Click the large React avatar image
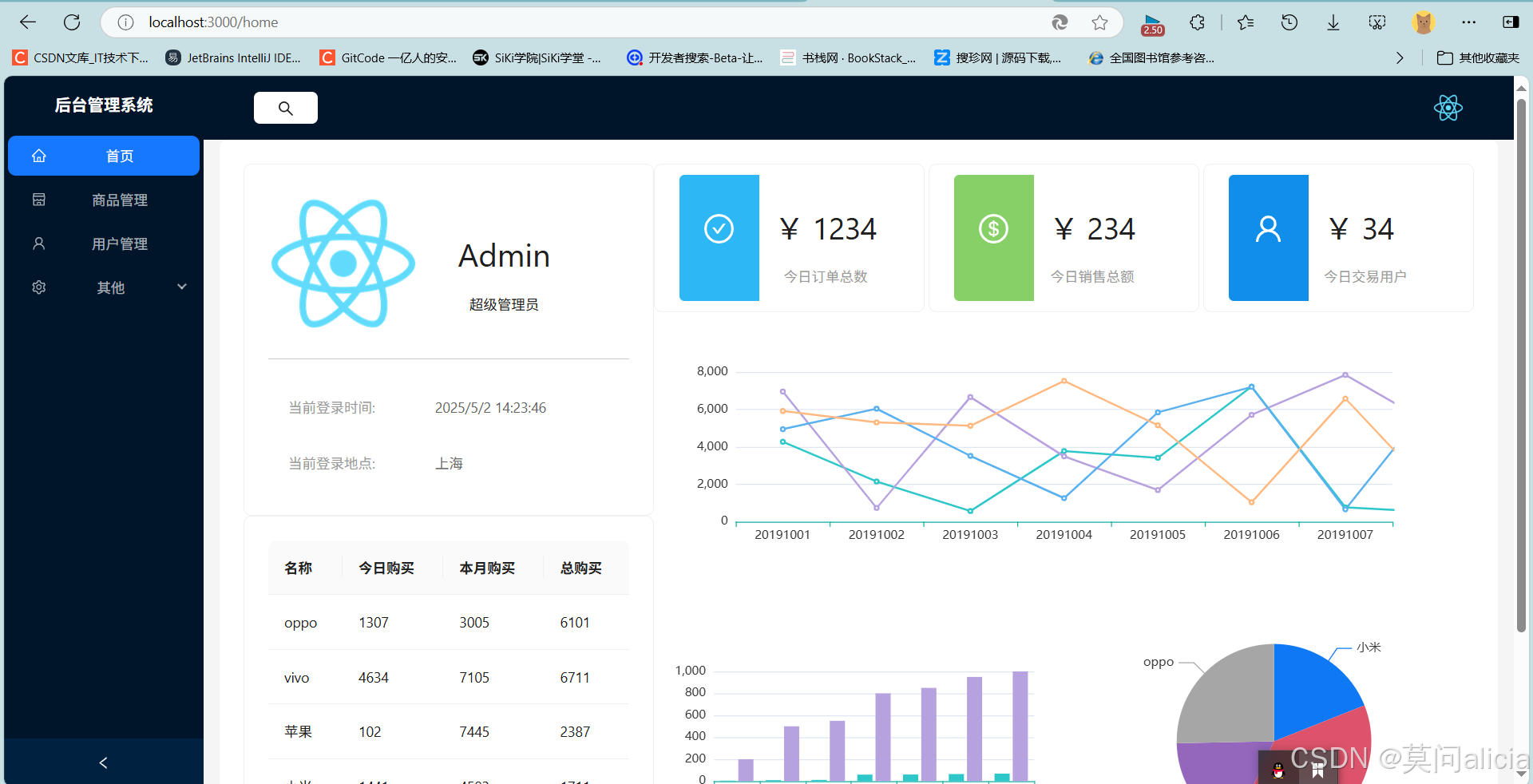This screenshot has width=1533, height=784. pyautogui.click(x=343, y=263)
